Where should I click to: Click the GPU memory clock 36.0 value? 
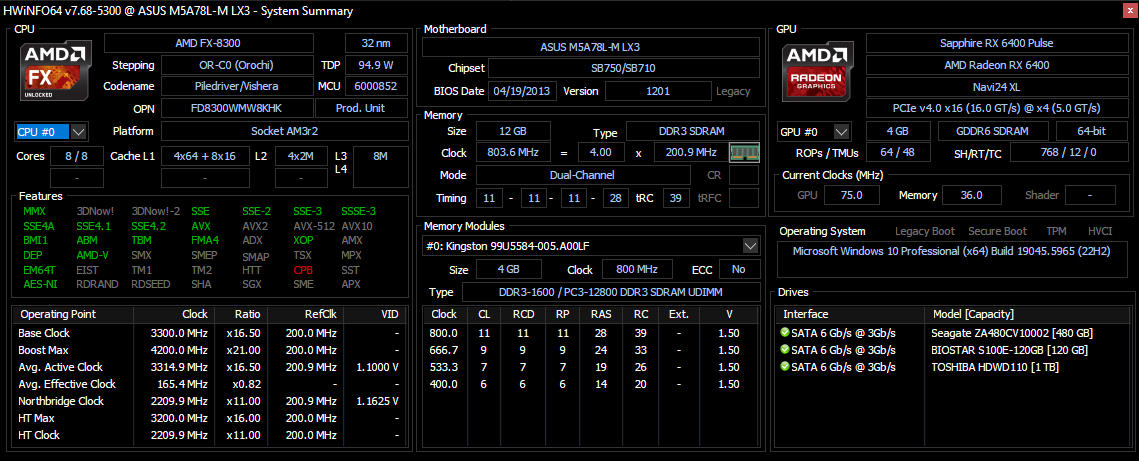point(971,195)
